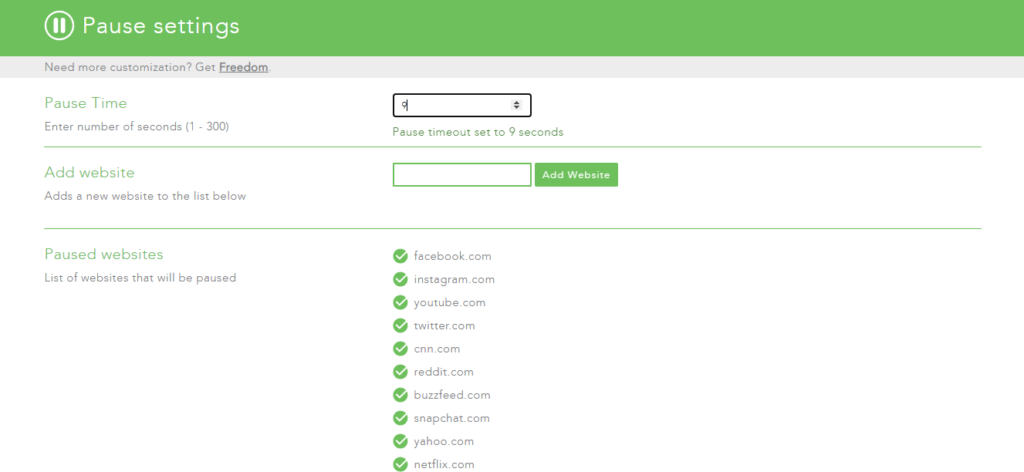Click the cnn.com text

tap(437, 349)
